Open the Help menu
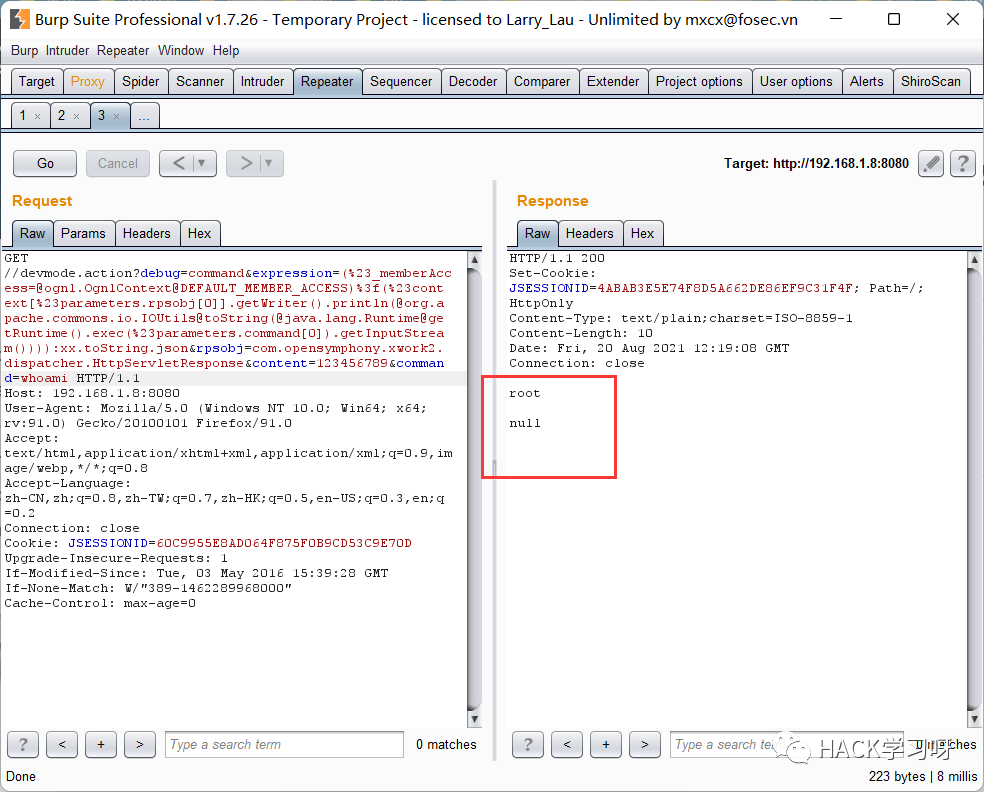 [x=226, y=50]
